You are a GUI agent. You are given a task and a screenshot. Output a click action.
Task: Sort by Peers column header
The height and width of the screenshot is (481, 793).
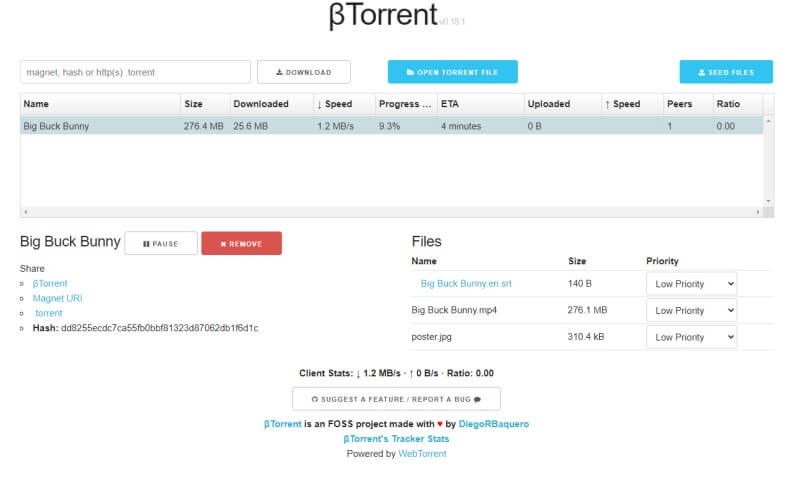click(688, 104)
